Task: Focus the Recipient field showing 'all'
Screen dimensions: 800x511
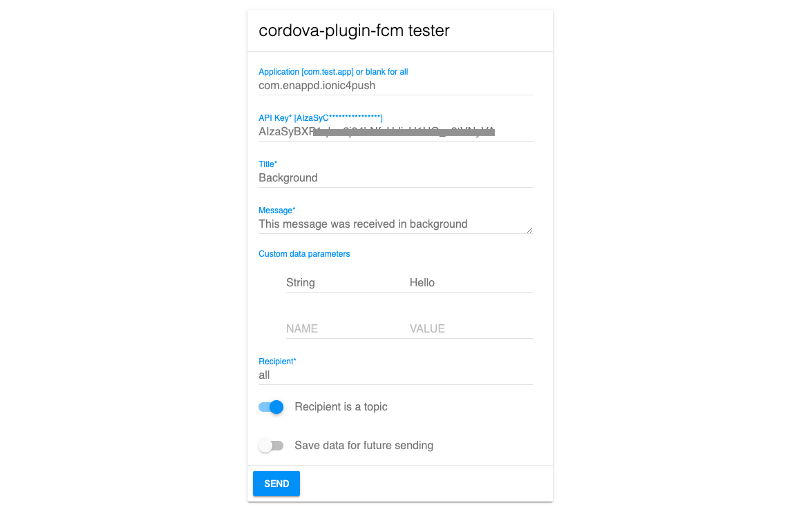Action: click(395, 375)
